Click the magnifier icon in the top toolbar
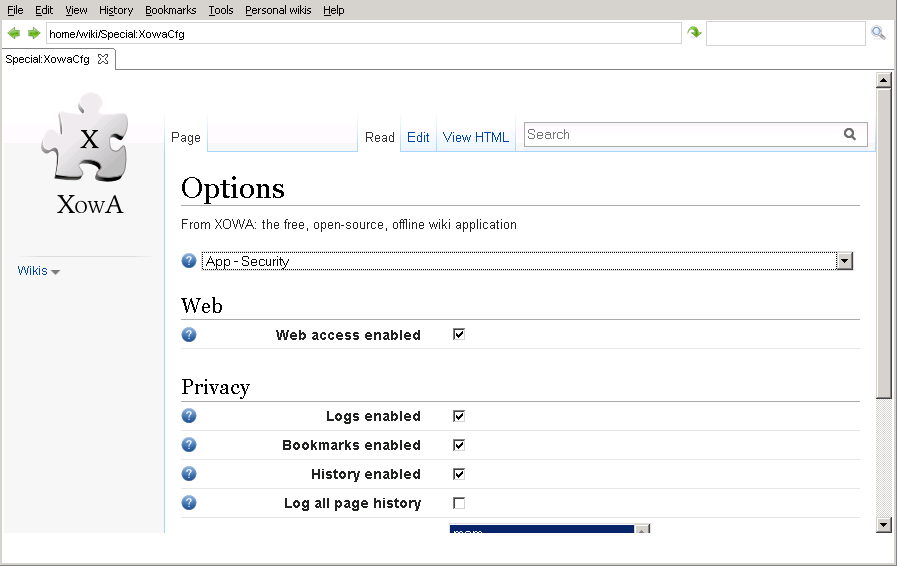 click(x=878, y=33)
